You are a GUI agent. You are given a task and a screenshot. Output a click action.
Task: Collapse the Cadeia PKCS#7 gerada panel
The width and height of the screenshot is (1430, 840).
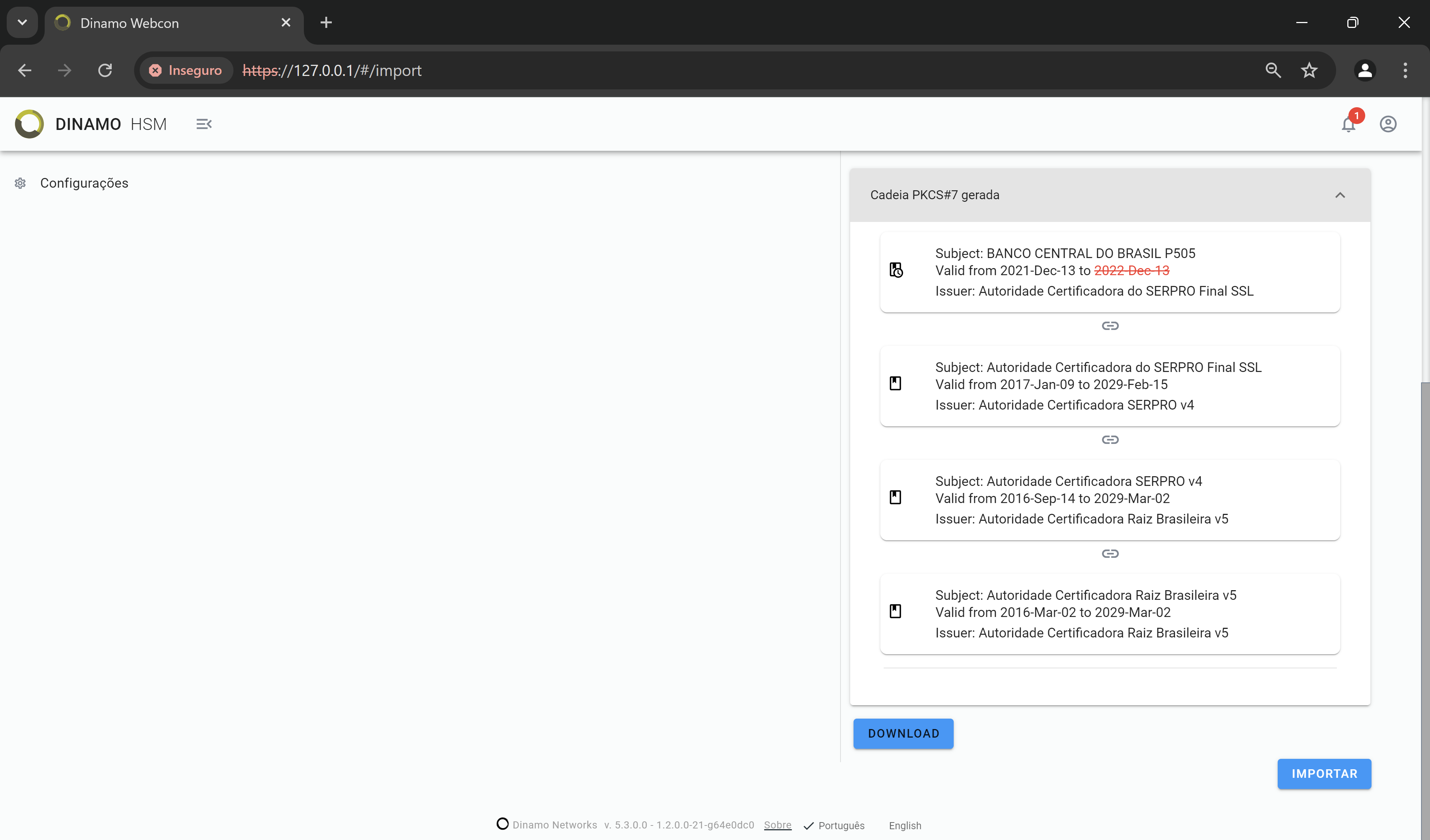click(x=1340, y=195)
